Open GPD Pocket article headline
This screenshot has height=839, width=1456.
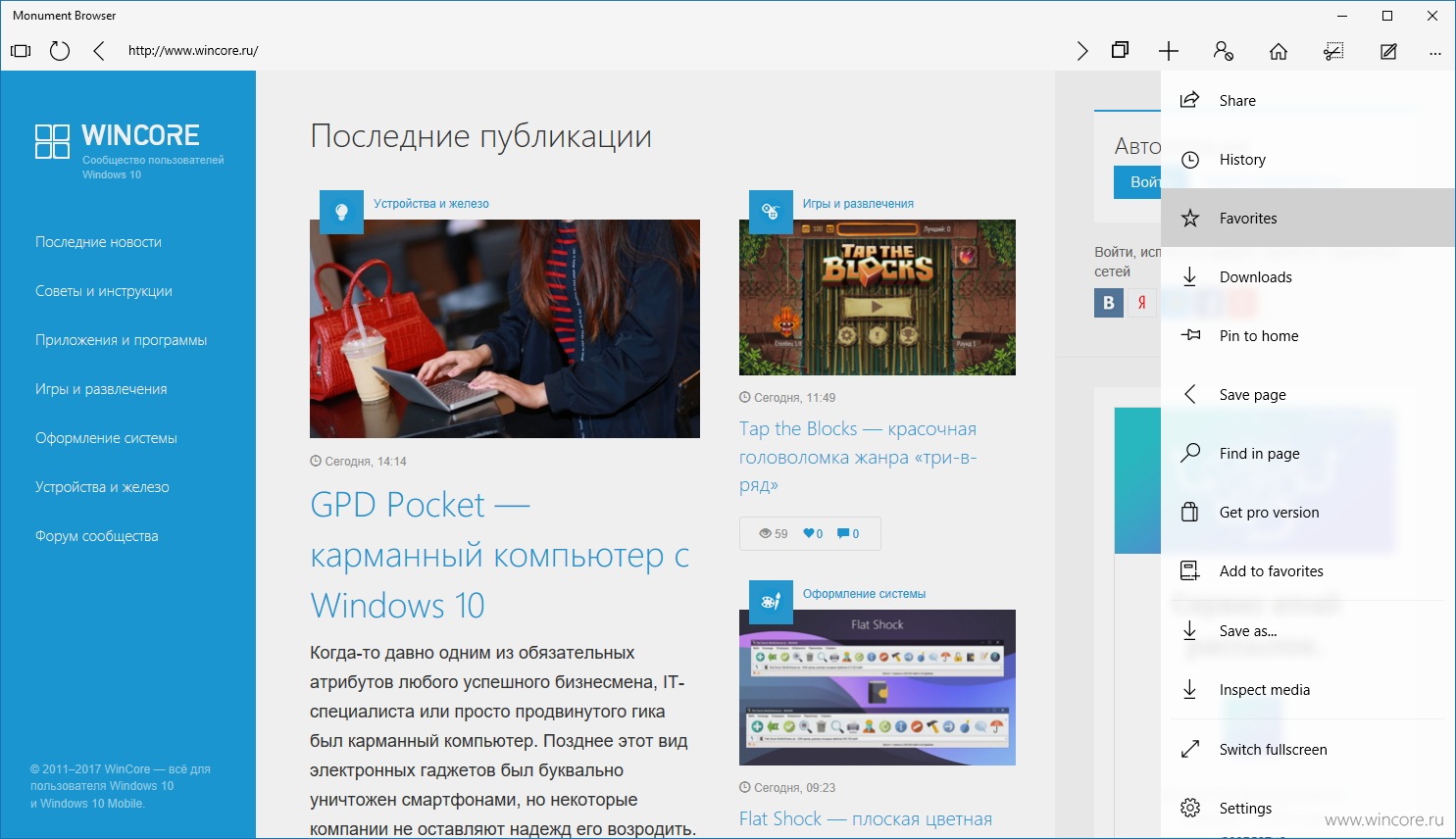click(x=500, y=555)
